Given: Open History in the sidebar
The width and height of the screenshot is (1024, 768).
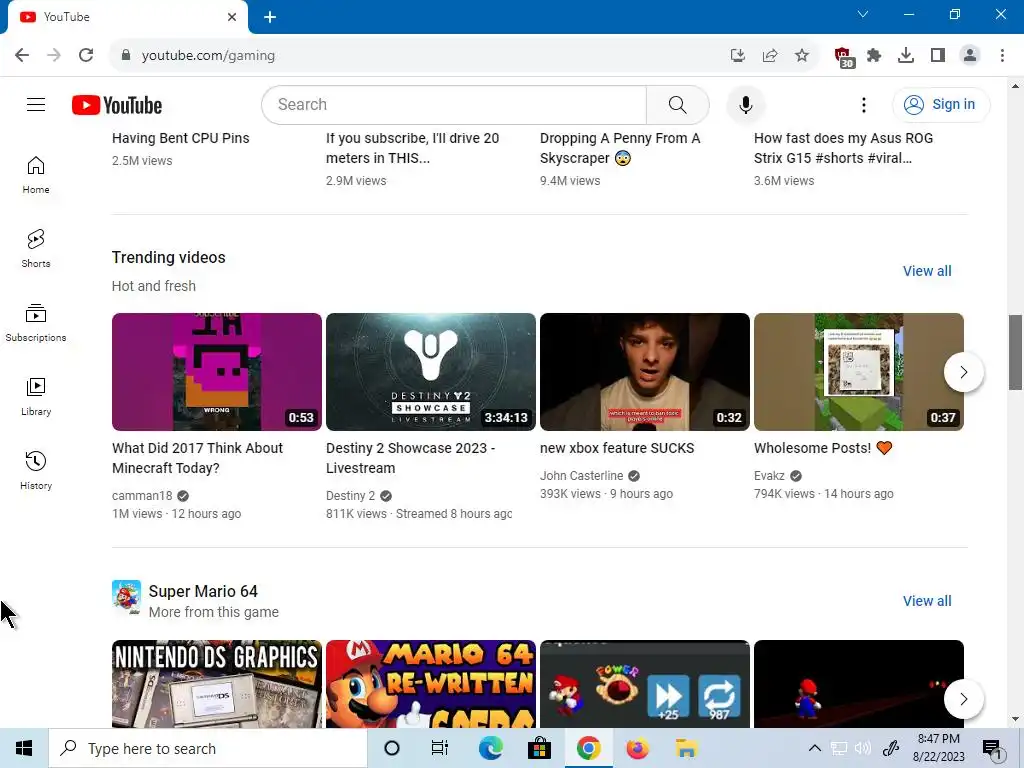Looking at the screenshot, I should [36, 470].
